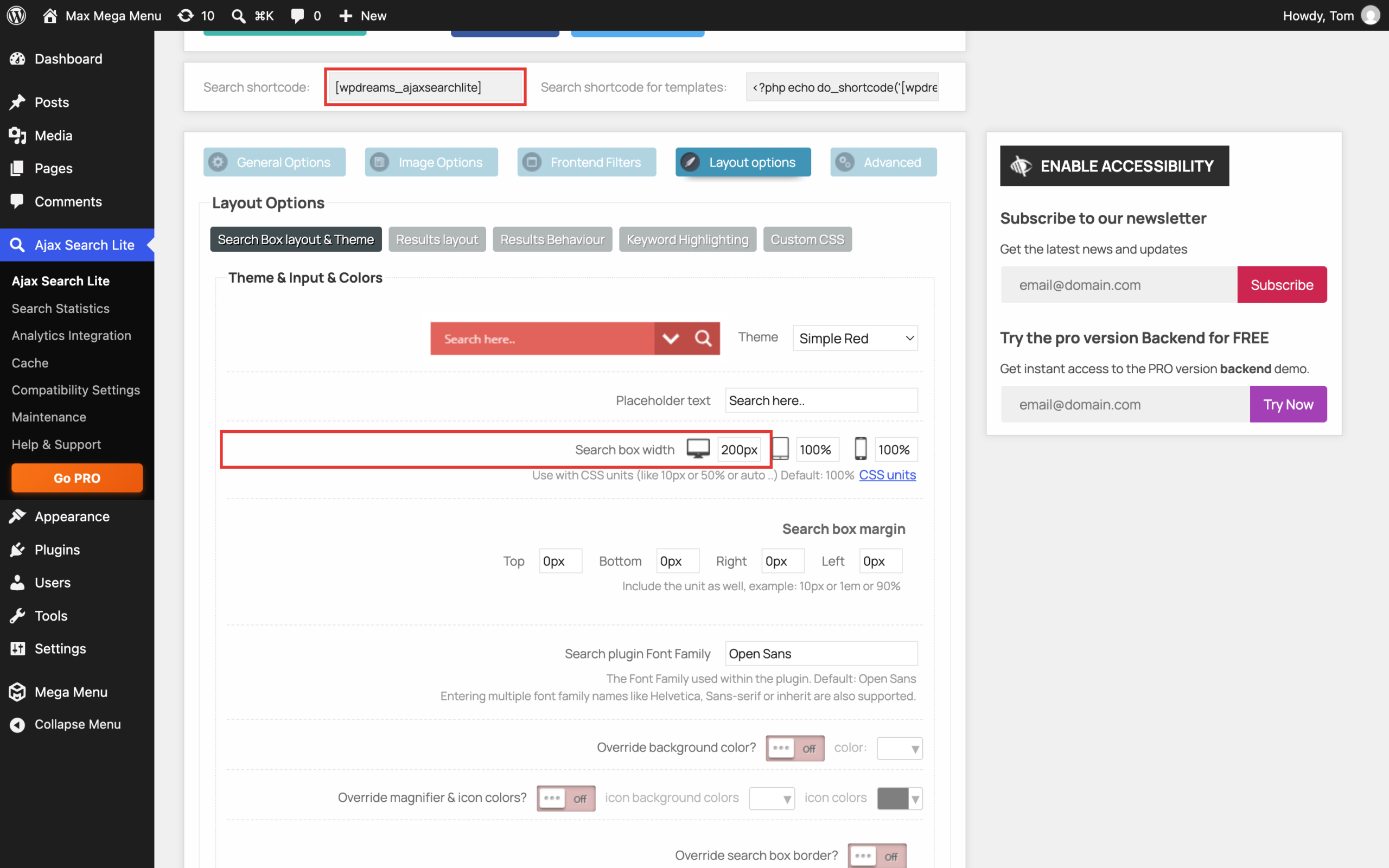The image size is (1389, 868).
Task: Click the Subscribe button
Action: pos(1282,285)
